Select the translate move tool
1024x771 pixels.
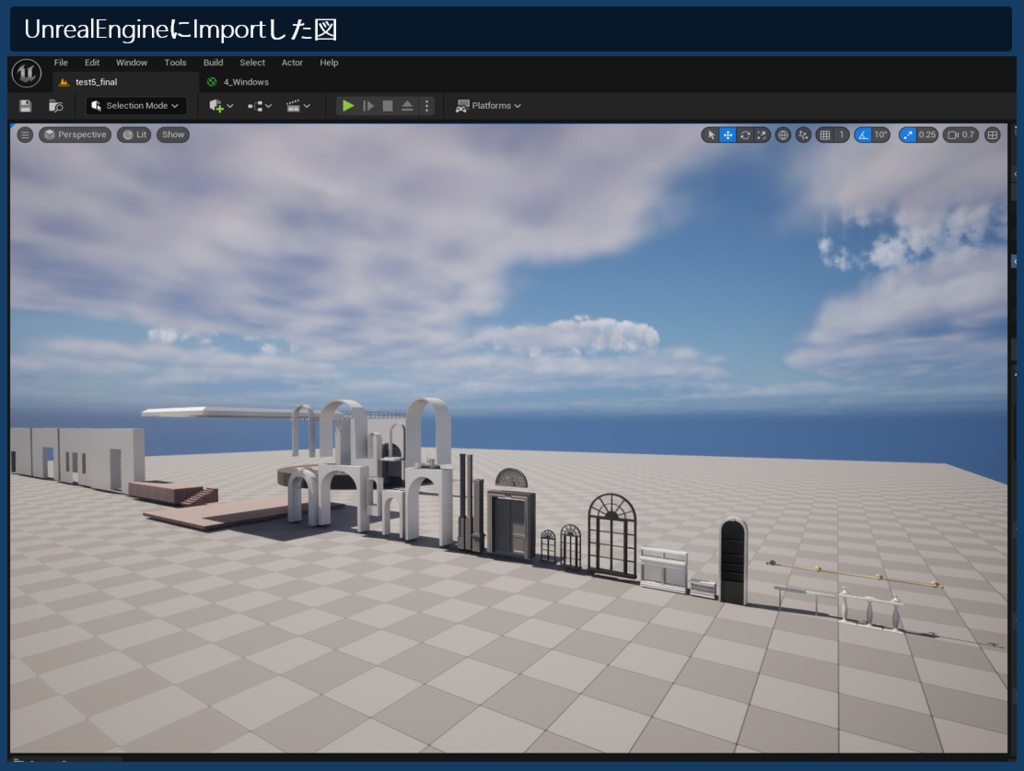[x=728, y=135]
